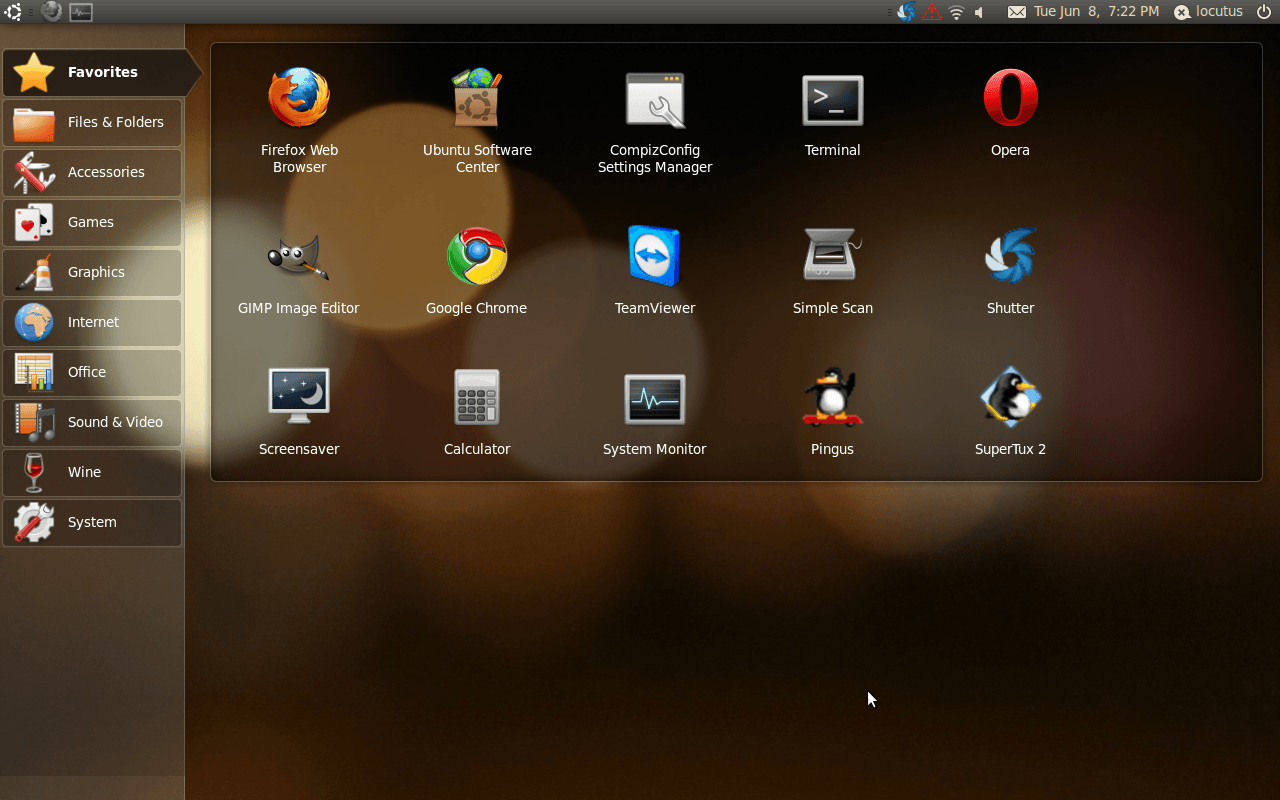This screenshot has width=1280, height=800.
Task: Show the Games category
Action: pyautogui.click(x=92, y=222)
